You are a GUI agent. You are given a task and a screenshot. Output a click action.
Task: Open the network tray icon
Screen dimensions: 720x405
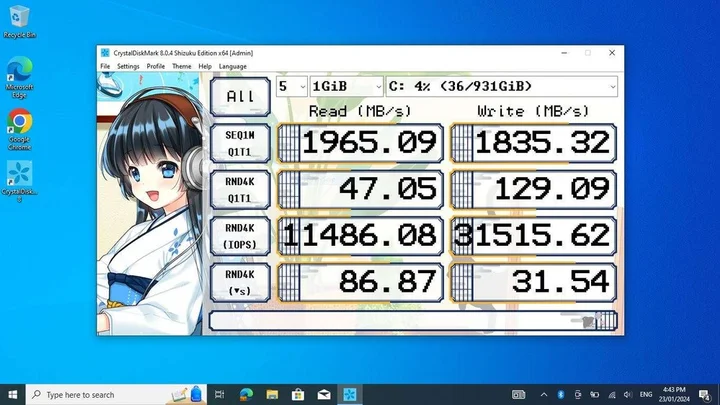(612, 394)
